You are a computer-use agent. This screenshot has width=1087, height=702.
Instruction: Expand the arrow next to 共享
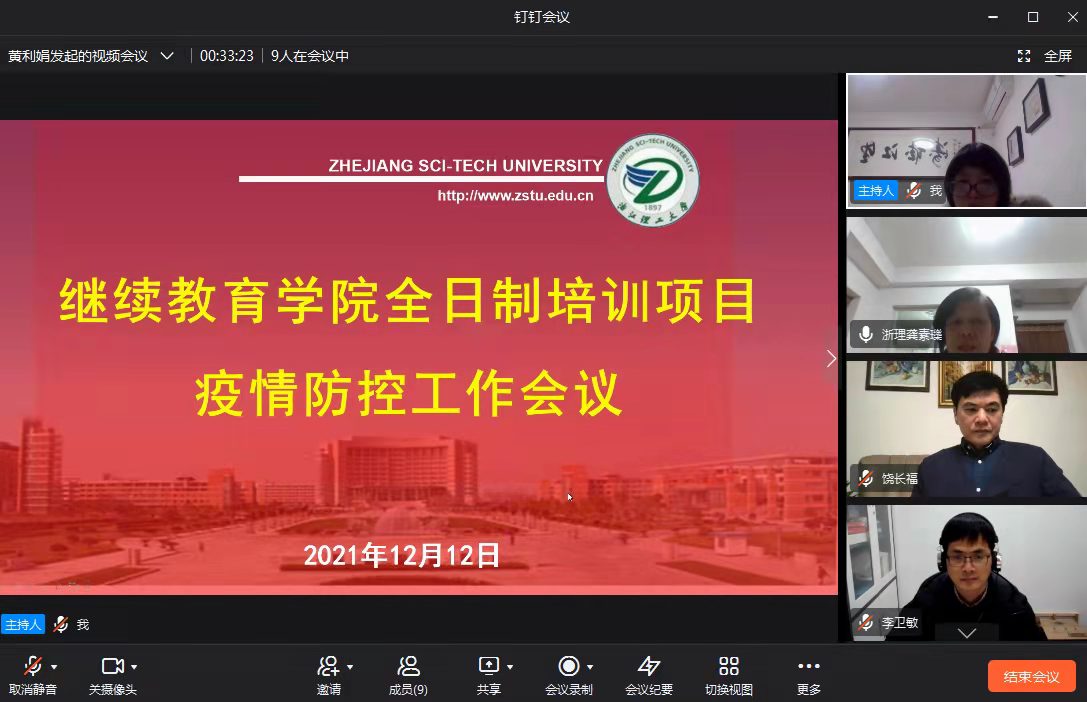pos(510,667)
